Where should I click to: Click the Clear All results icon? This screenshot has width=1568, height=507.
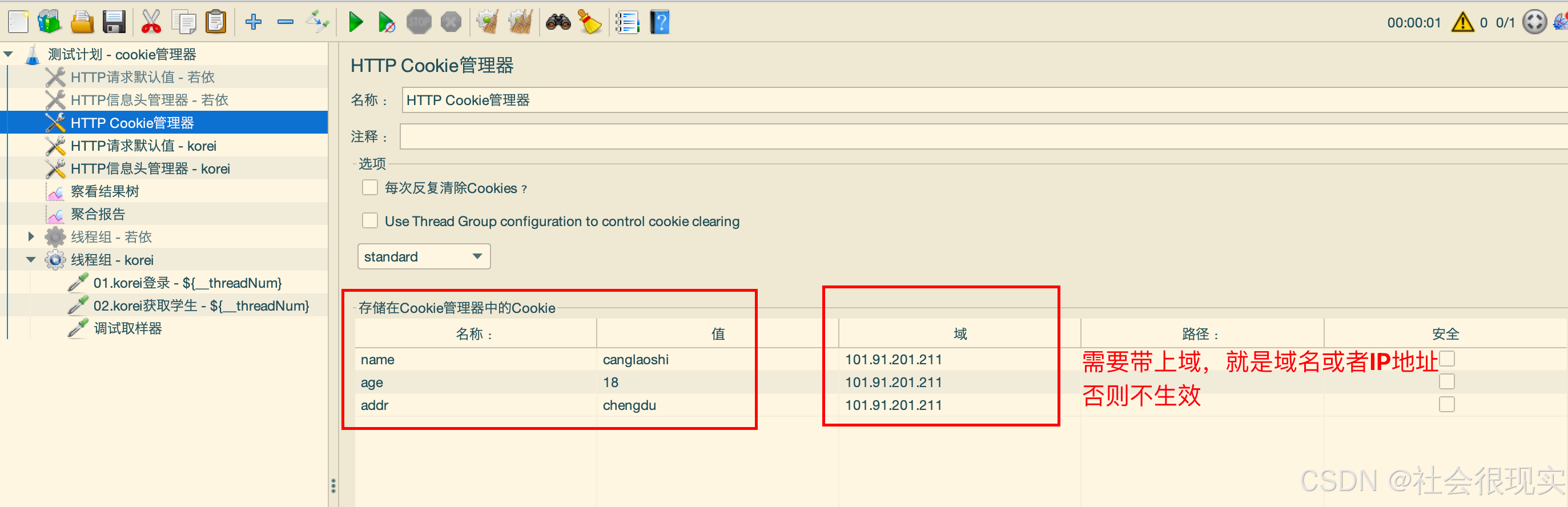point(520,22)
